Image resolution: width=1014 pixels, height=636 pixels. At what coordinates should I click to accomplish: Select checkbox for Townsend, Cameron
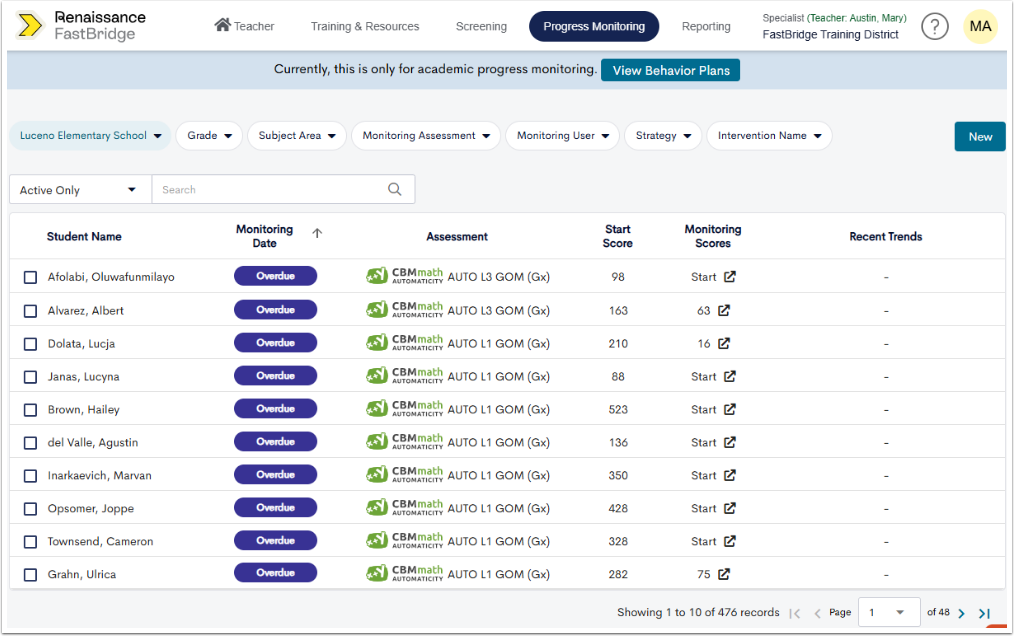[30, 542]
